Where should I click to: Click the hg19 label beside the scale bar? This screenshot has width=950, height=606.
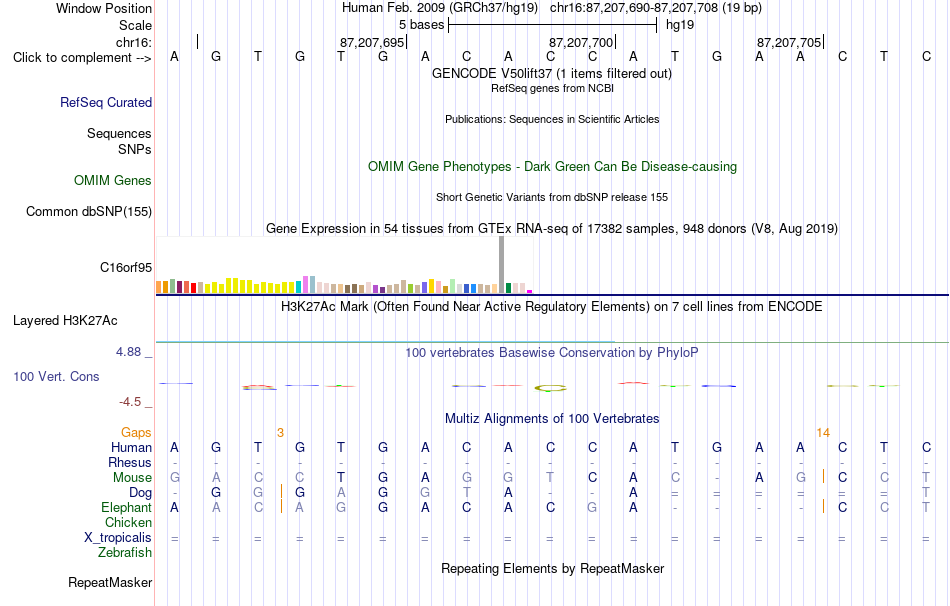pos(680,25)
